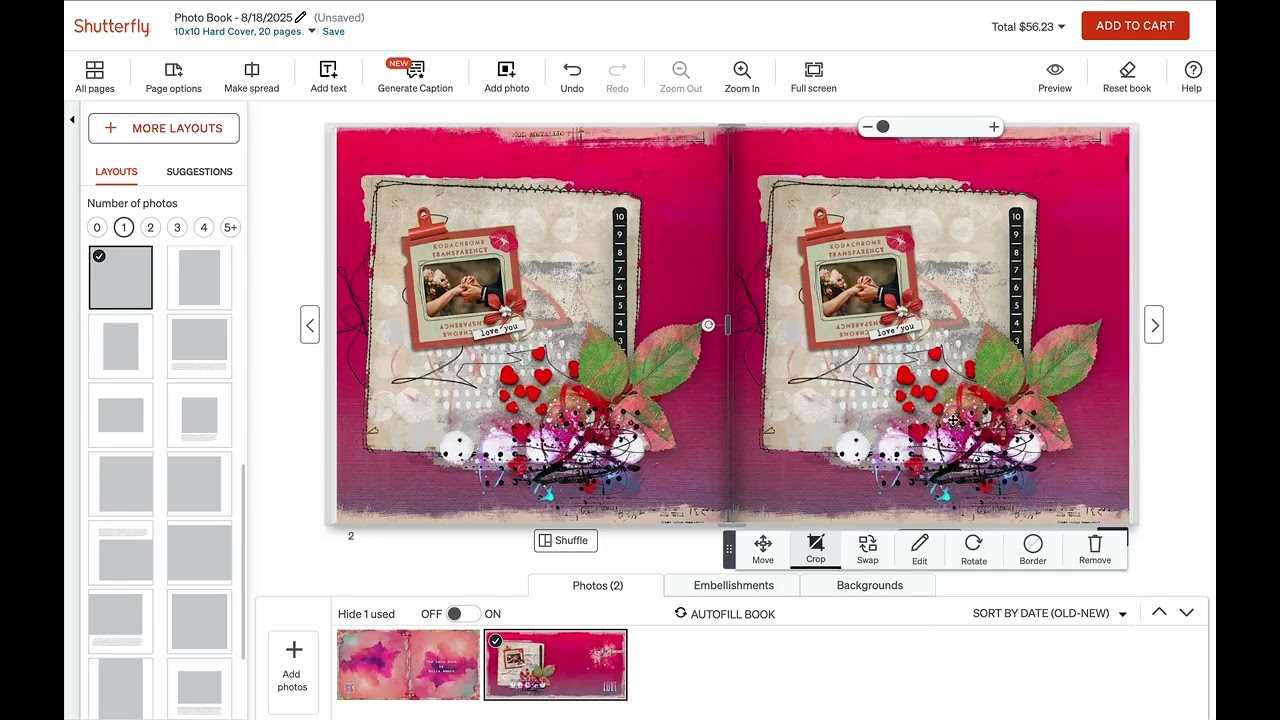
Task: Open Generate Caption tool
Action: 415,76
